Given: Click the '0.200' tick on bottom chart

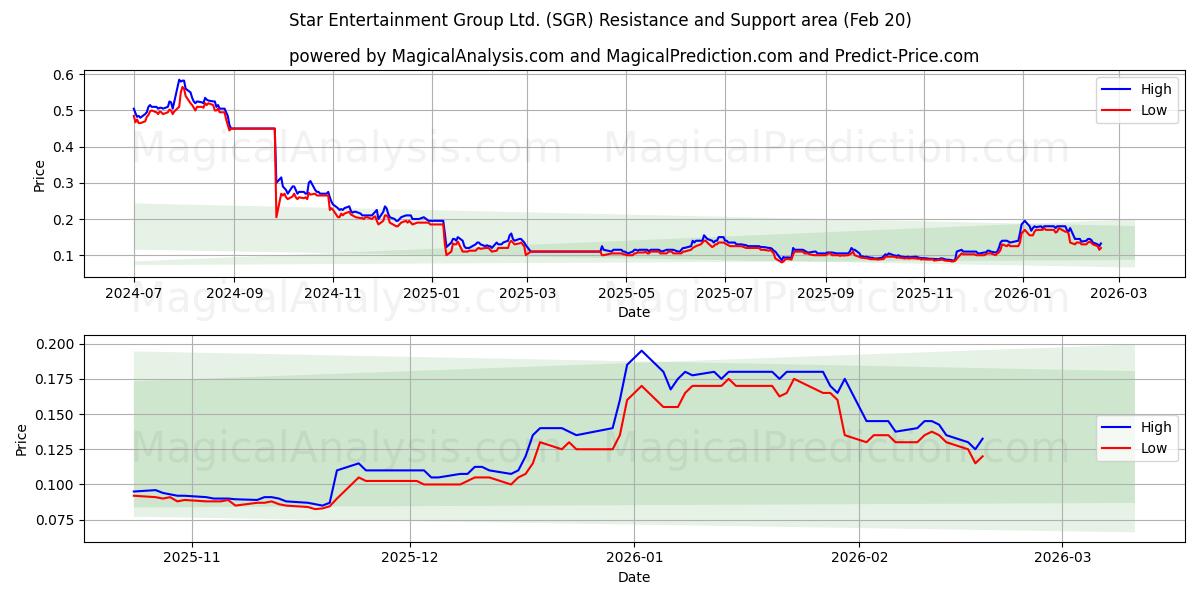Looking at the screenshot, I should [55, 344].
